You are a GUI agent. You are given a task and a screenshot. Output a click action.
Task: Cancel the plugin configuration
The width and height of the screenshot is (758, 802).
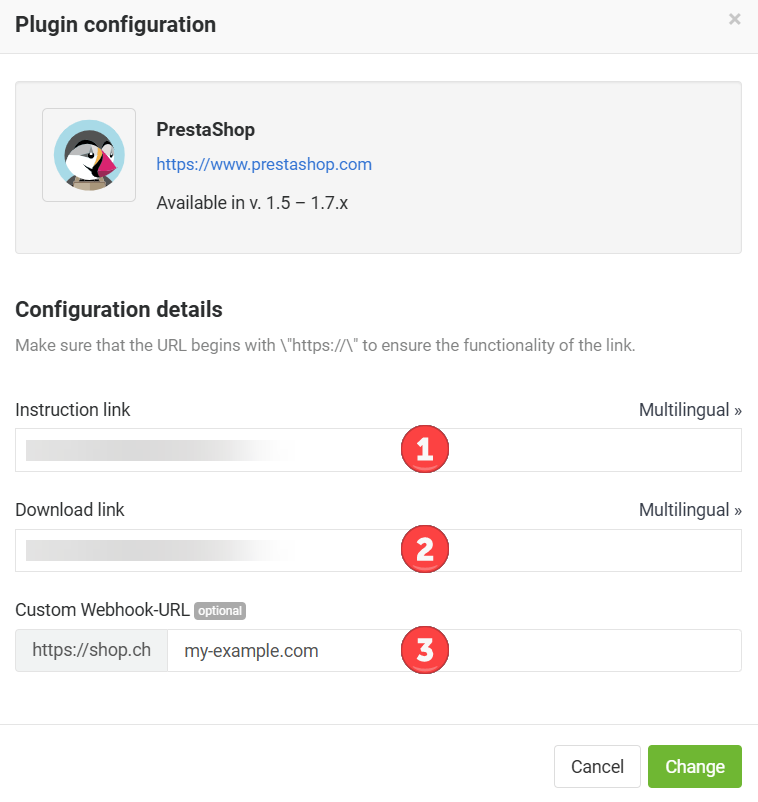pyautogui.click(x=597, y=766)
